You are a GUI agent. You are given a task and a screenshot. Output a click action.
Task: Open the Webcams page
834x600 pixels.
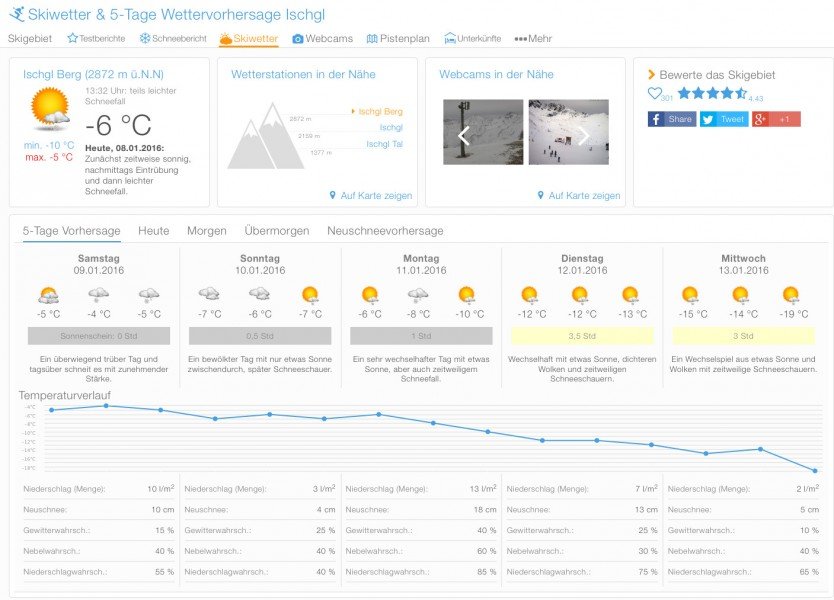[322, 38]
